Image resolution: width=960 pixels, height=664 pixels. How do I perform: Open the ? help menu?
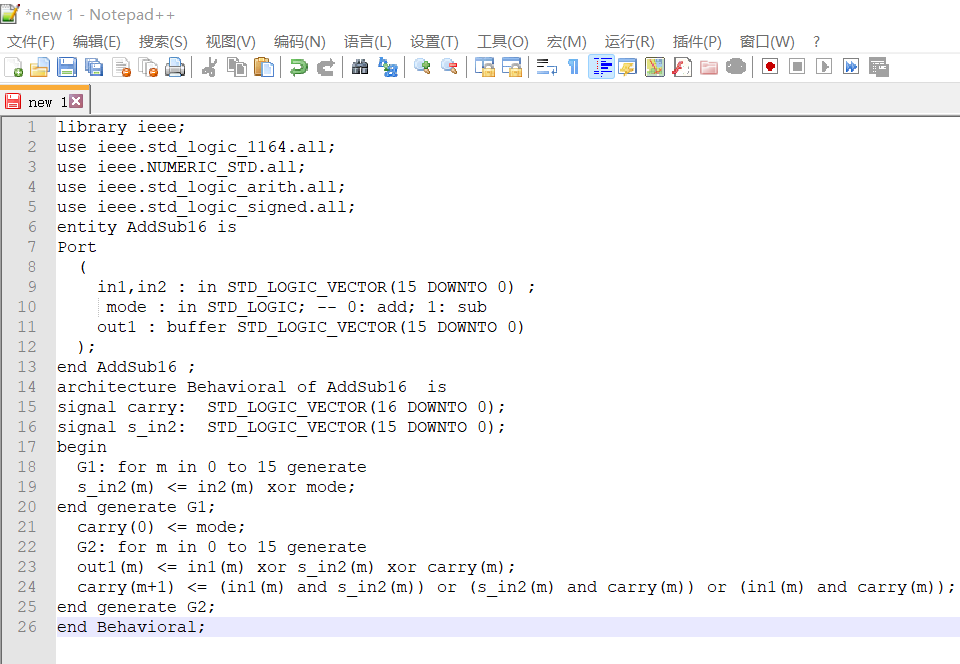tap(816, 42)
